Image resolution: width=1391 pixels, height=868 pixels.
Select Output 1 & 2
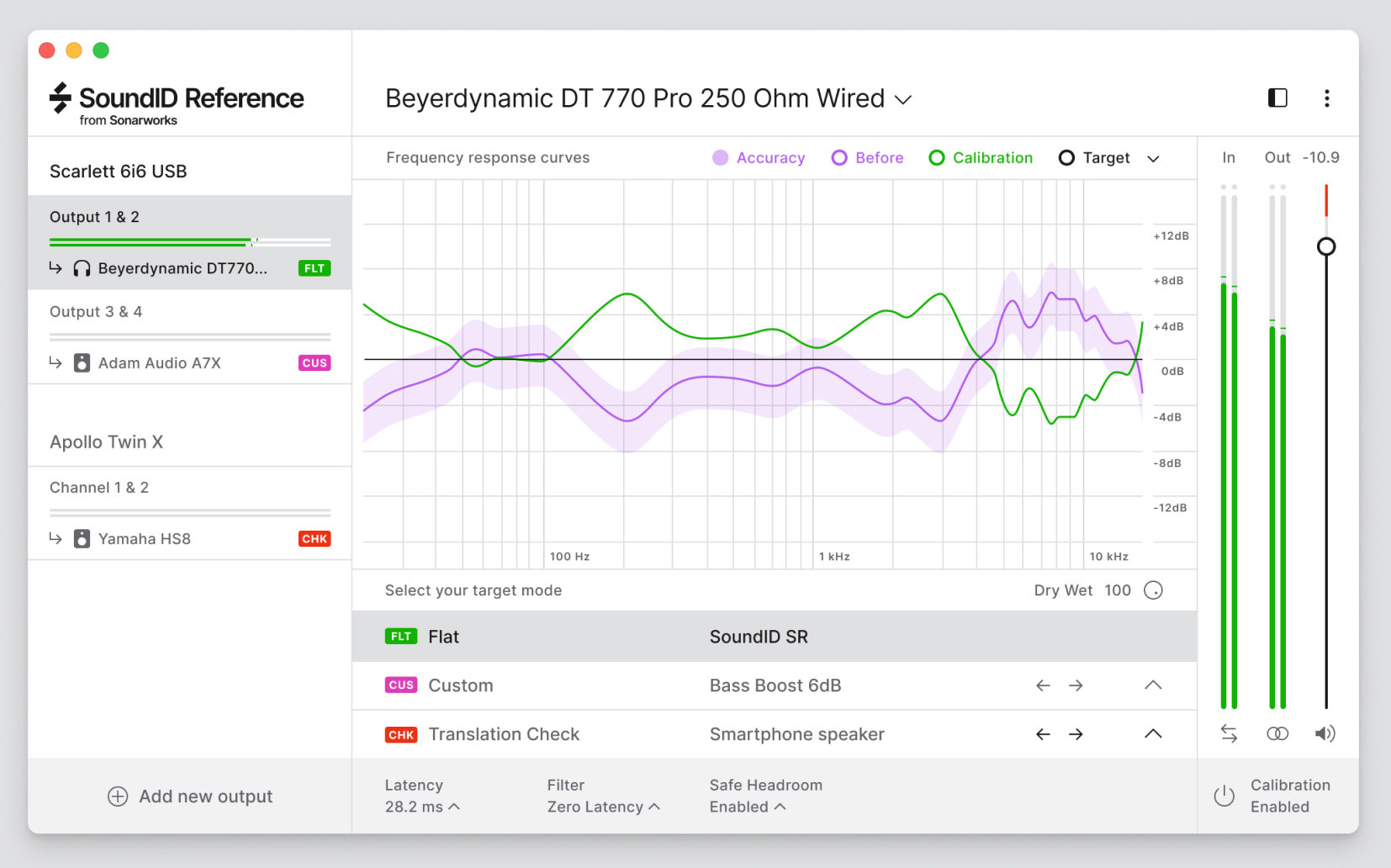coord(94,217)
